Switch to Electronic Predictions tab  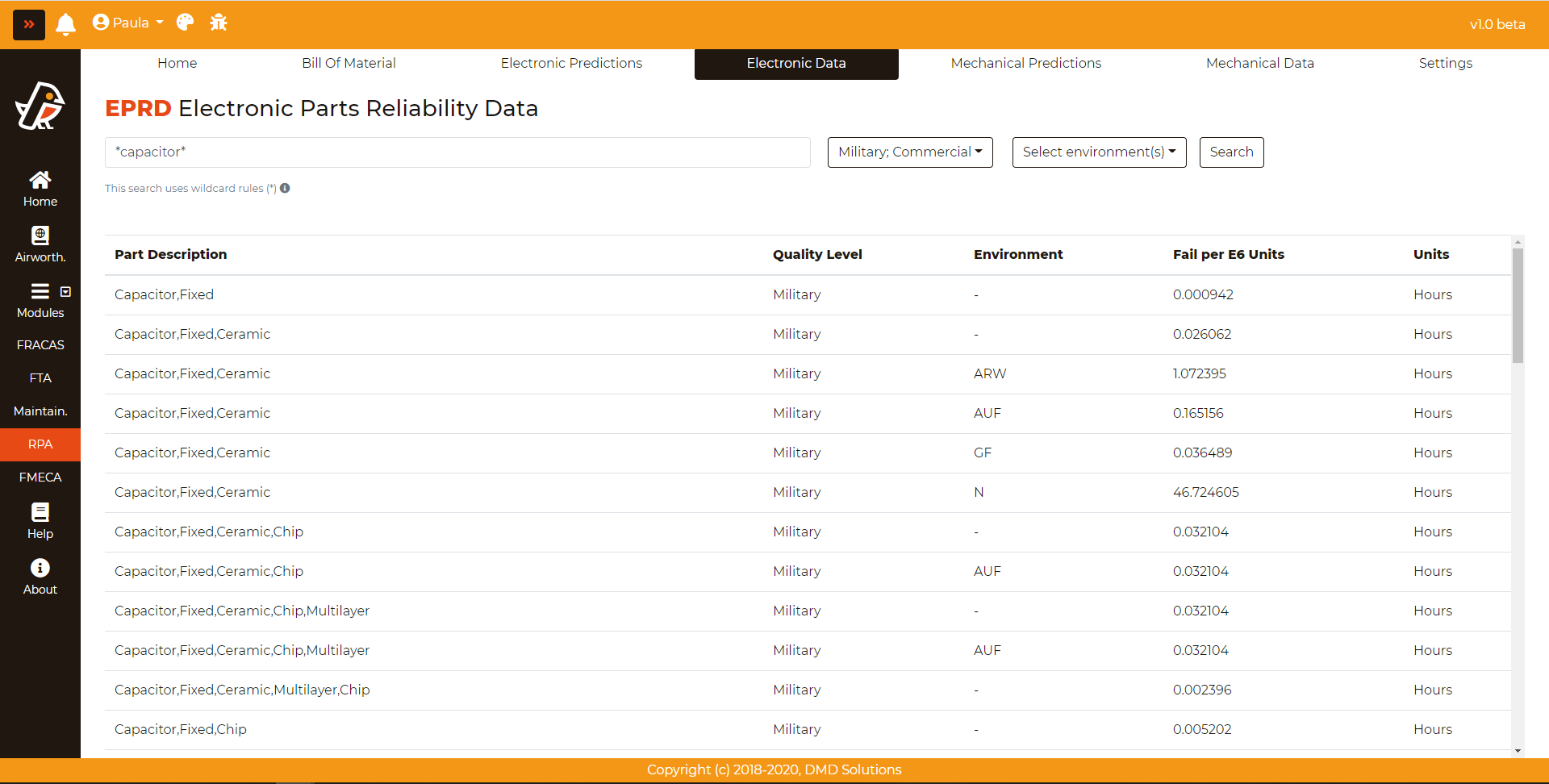(571, 63)
